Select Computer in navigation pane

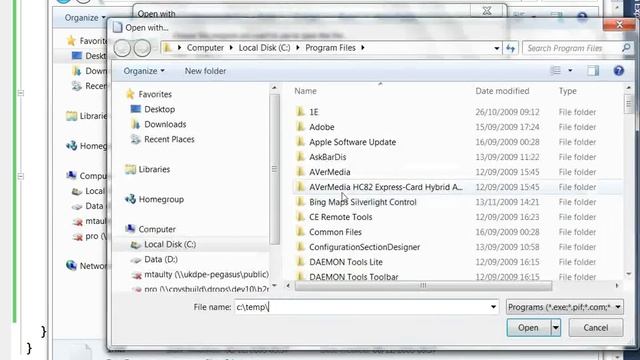pos(157,229)
